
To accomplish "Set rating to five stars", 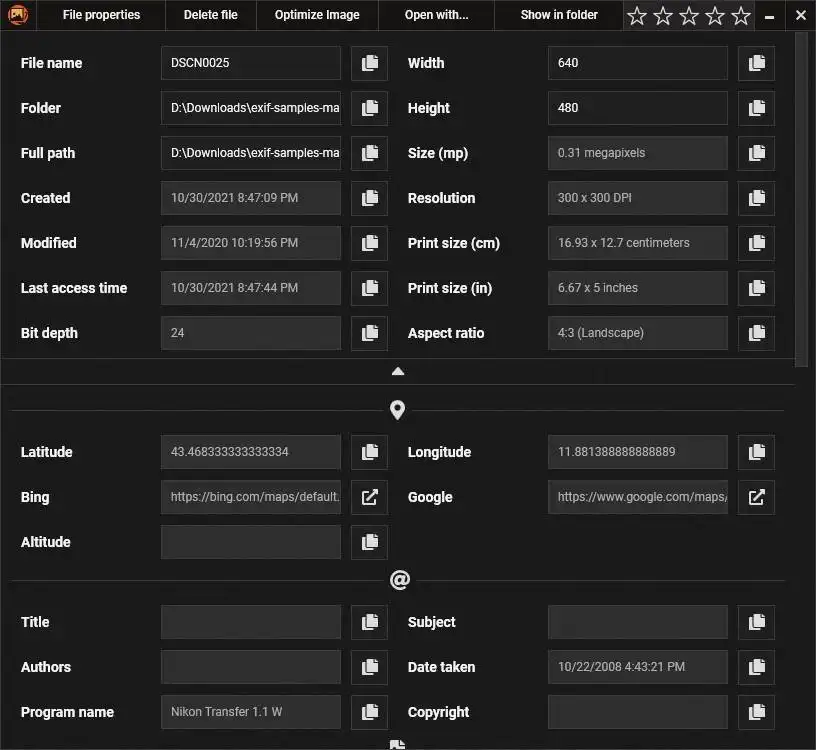I will (x=741, y=16).
